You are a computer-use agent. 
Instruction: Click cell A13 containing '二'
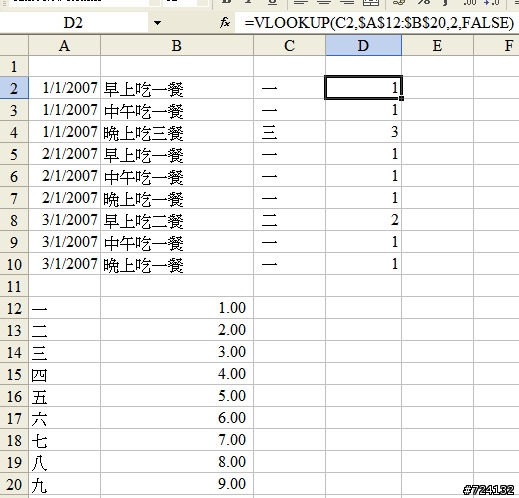tap(64, 330)
